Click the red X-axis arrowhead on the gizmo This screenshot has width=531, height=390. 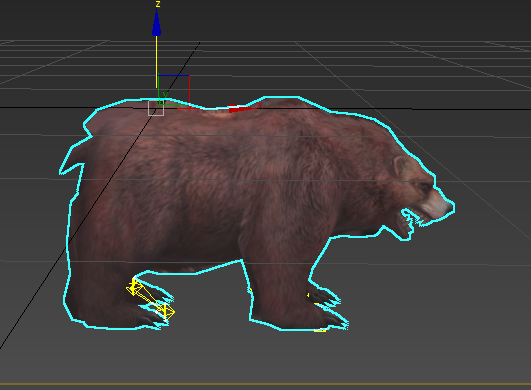coord(239,108)
